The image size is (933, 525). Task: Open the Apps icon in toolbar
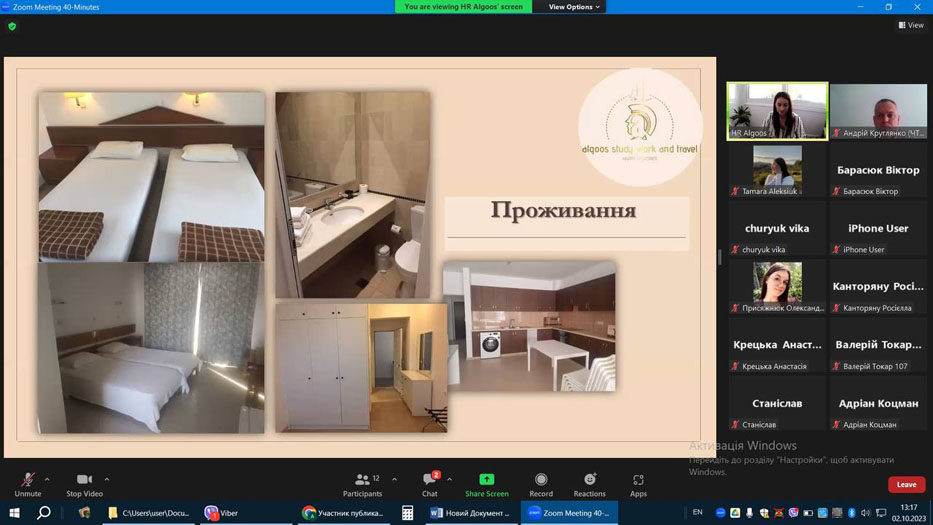click(x=638, y=479)
